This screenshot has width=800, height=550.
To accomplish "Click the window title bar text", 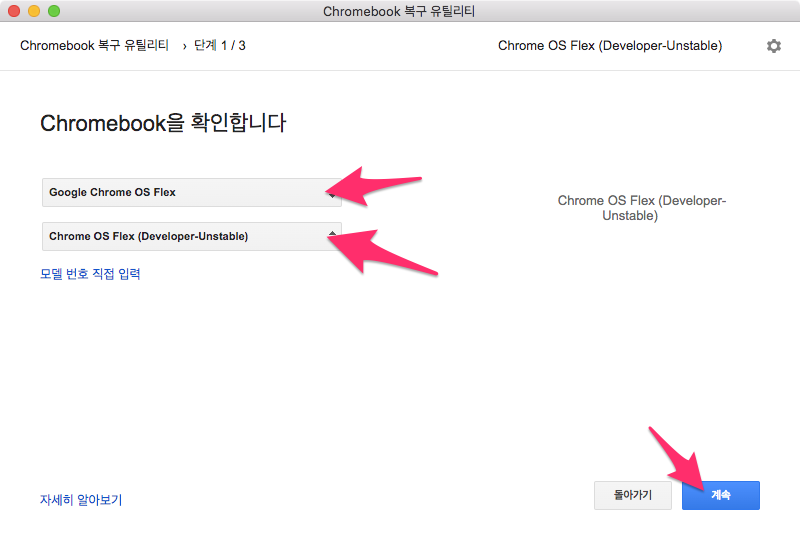I will (399, 11).
